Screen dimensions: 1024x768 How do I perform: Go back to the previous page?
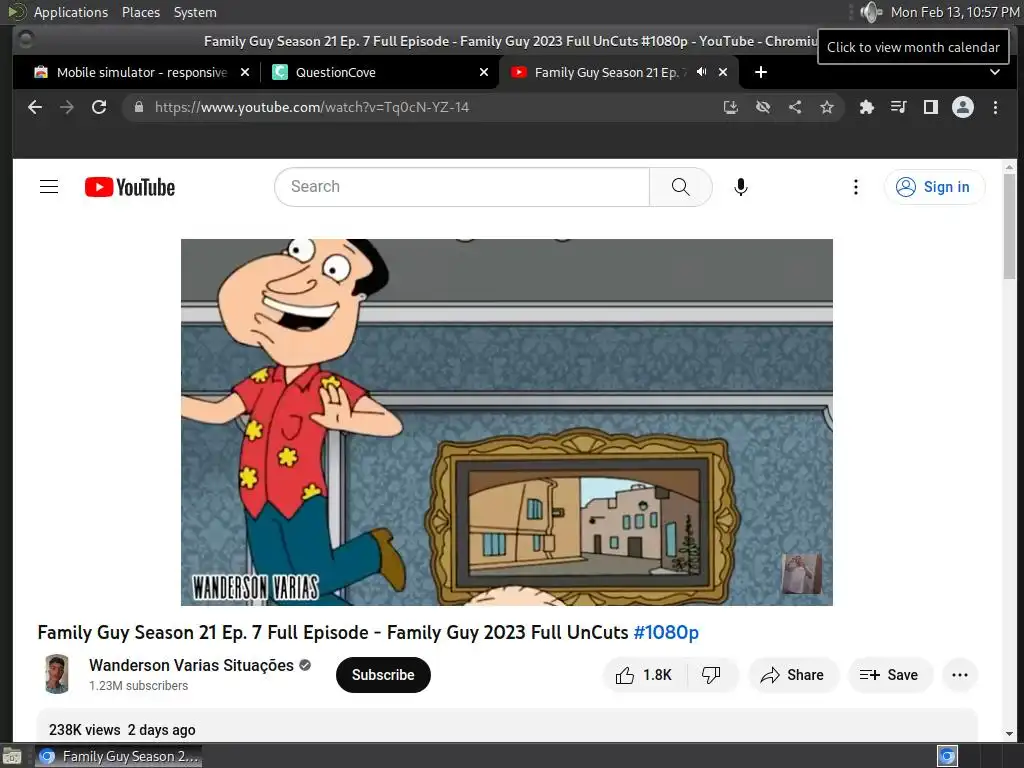pyautogui.click(x=35, y=107)
